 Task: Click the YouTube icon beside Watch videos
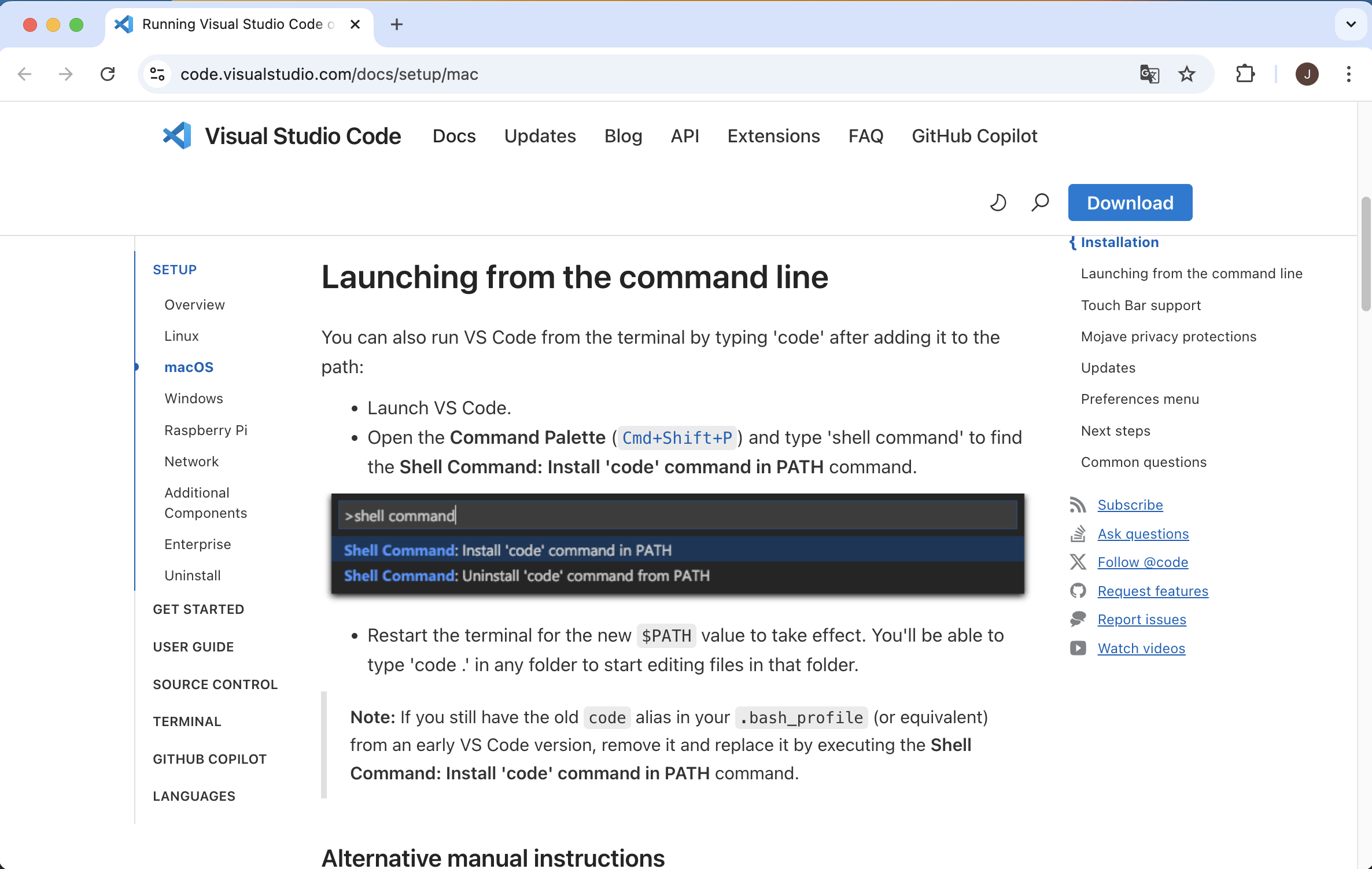(1078, 648)
